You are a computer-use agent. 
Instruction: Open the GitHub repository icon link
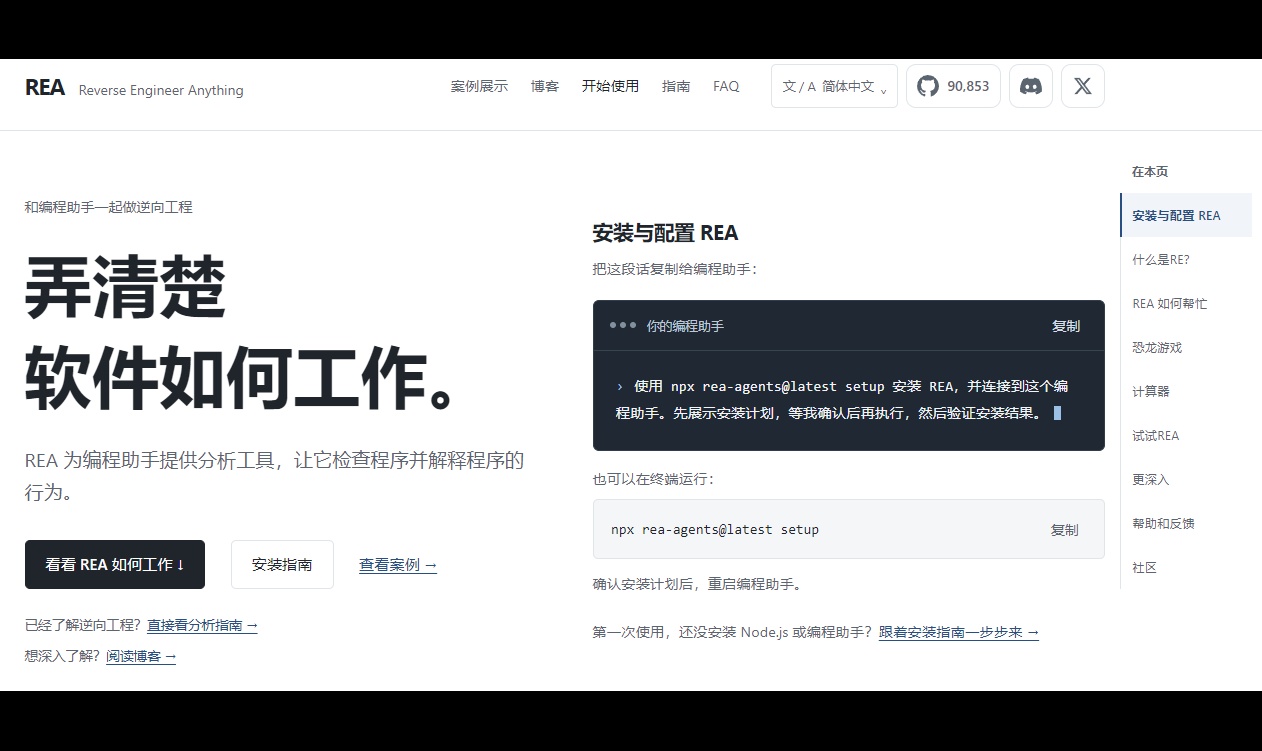click(928, 86)
